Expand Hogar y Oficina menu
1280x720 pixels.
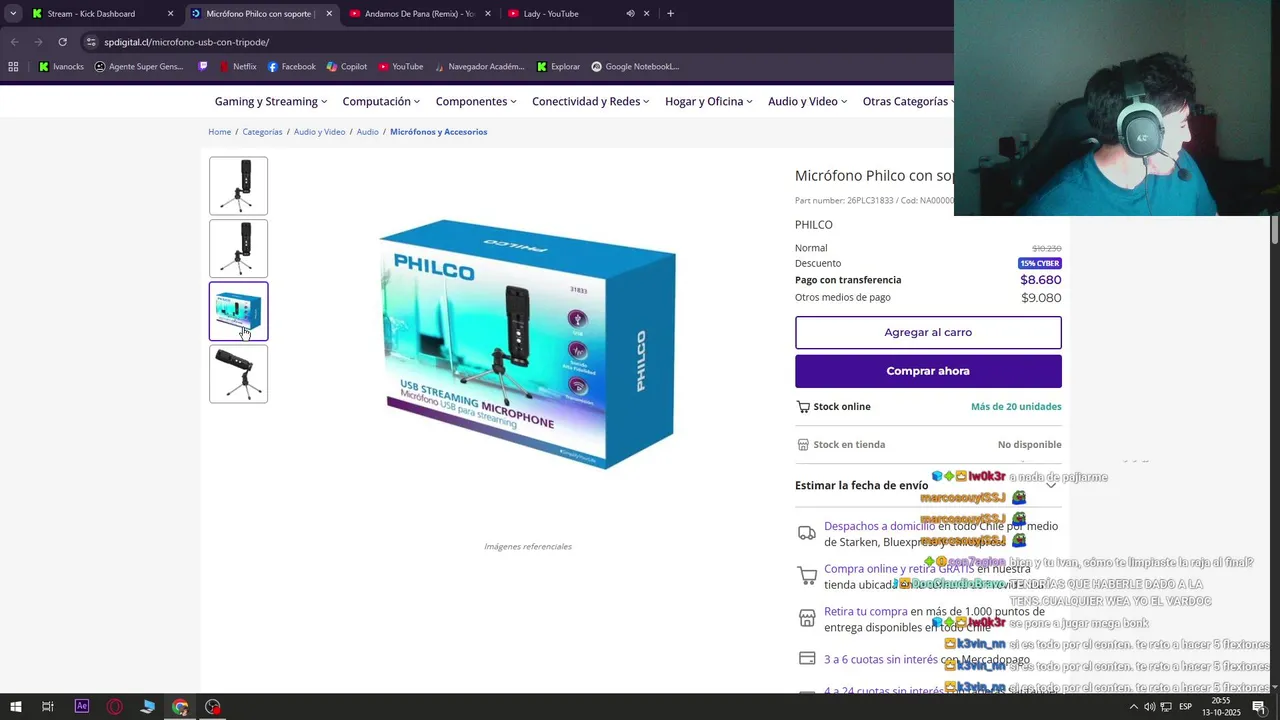pos(709,102)
